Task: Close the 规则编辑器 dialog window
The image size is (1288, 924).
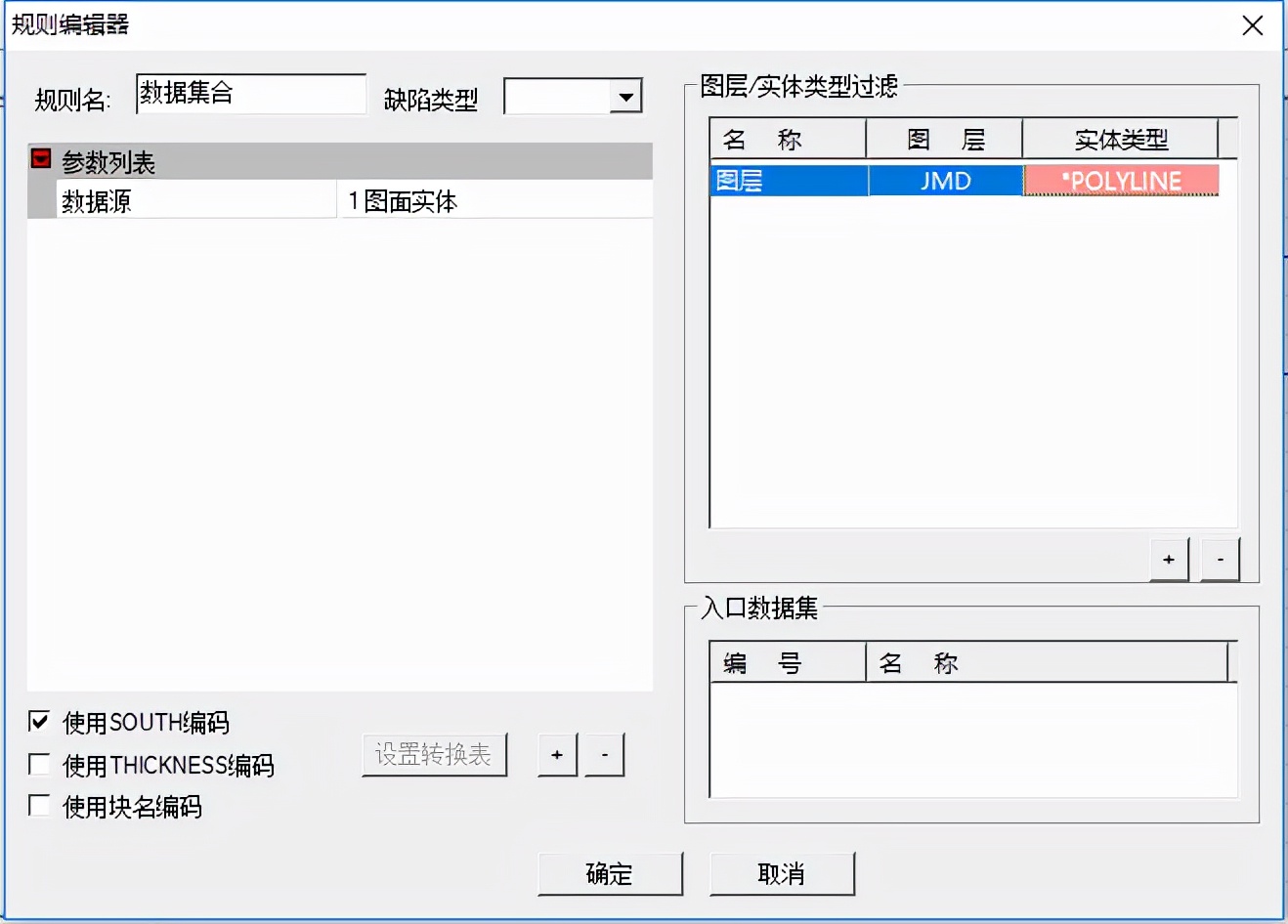Action: (x=1252, y=25)
